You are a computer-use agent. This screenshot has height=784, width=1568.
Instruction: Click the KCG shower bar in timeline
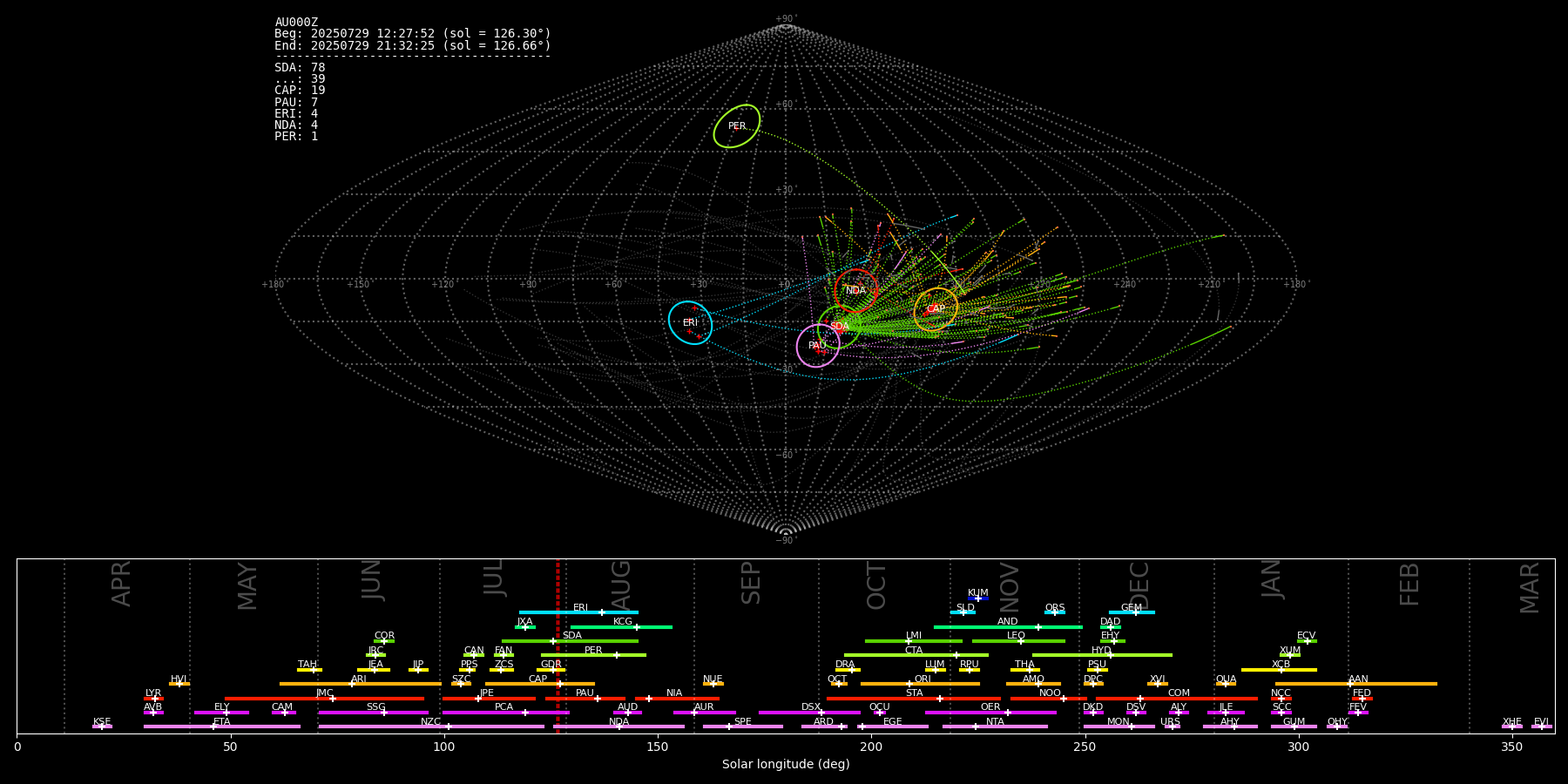(621, 626)
